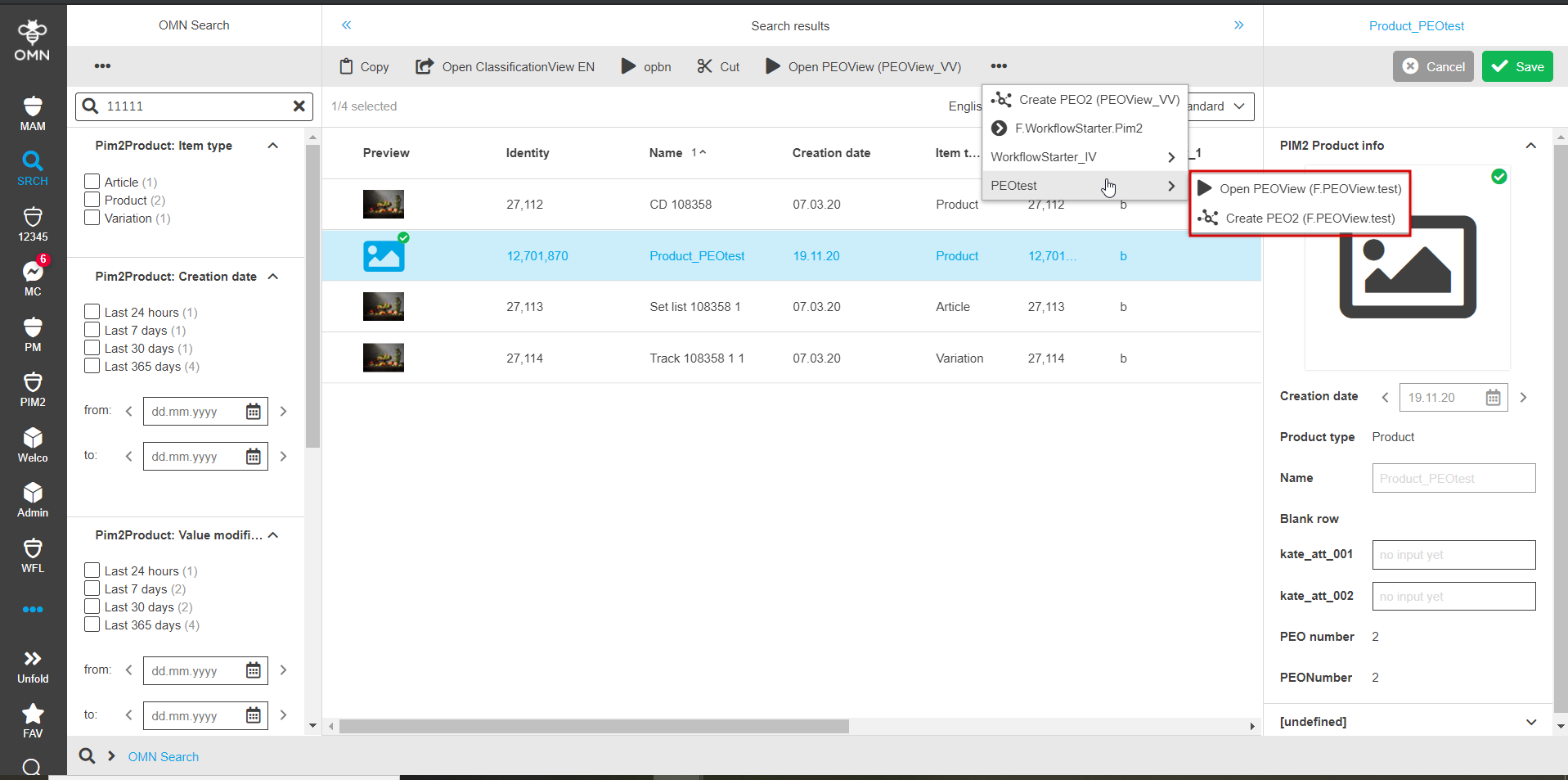1568x780 pixels.
Task: Clear the search field with X icon
Action: (299, 106)
